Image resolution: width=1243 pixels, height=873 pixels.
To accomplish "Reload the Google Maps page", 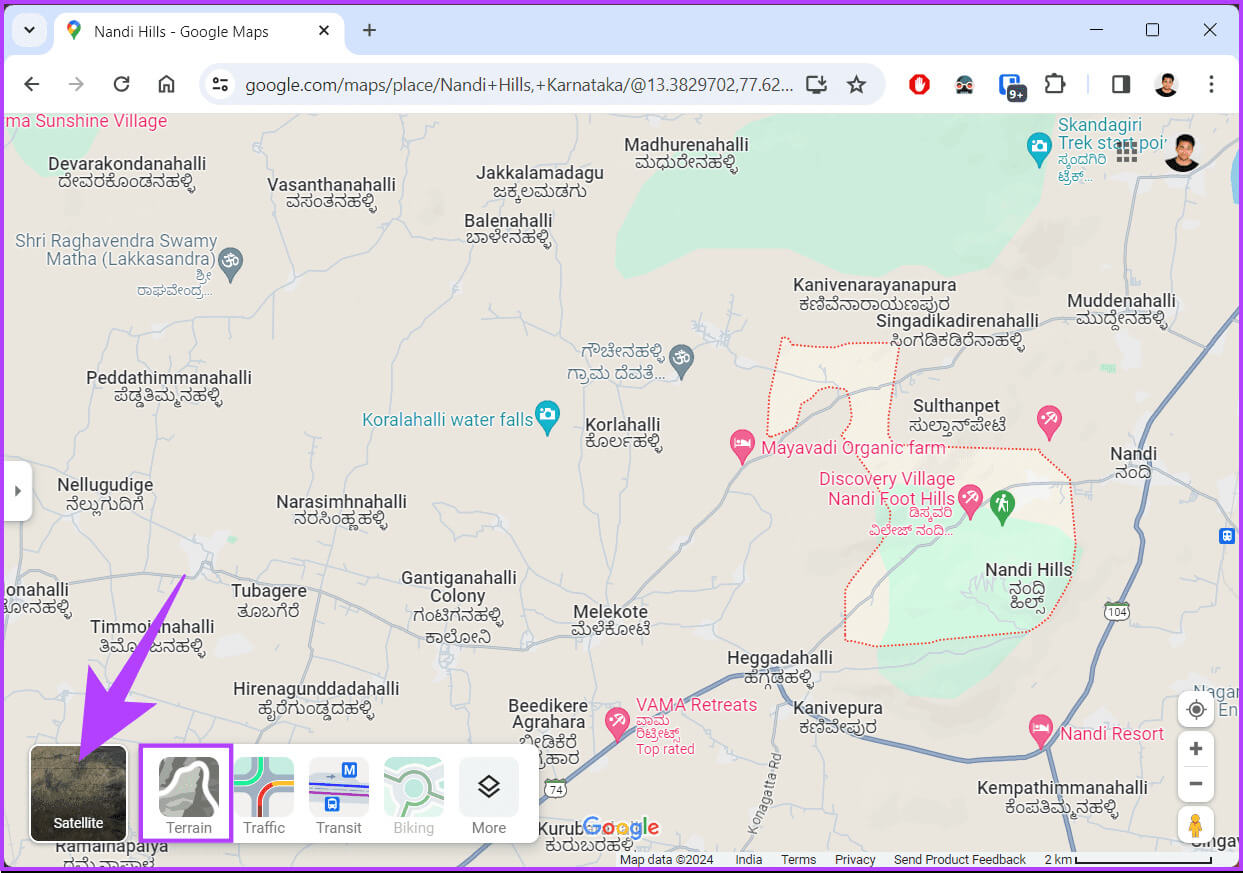I will pyautogui.click(x=121, y=84).
